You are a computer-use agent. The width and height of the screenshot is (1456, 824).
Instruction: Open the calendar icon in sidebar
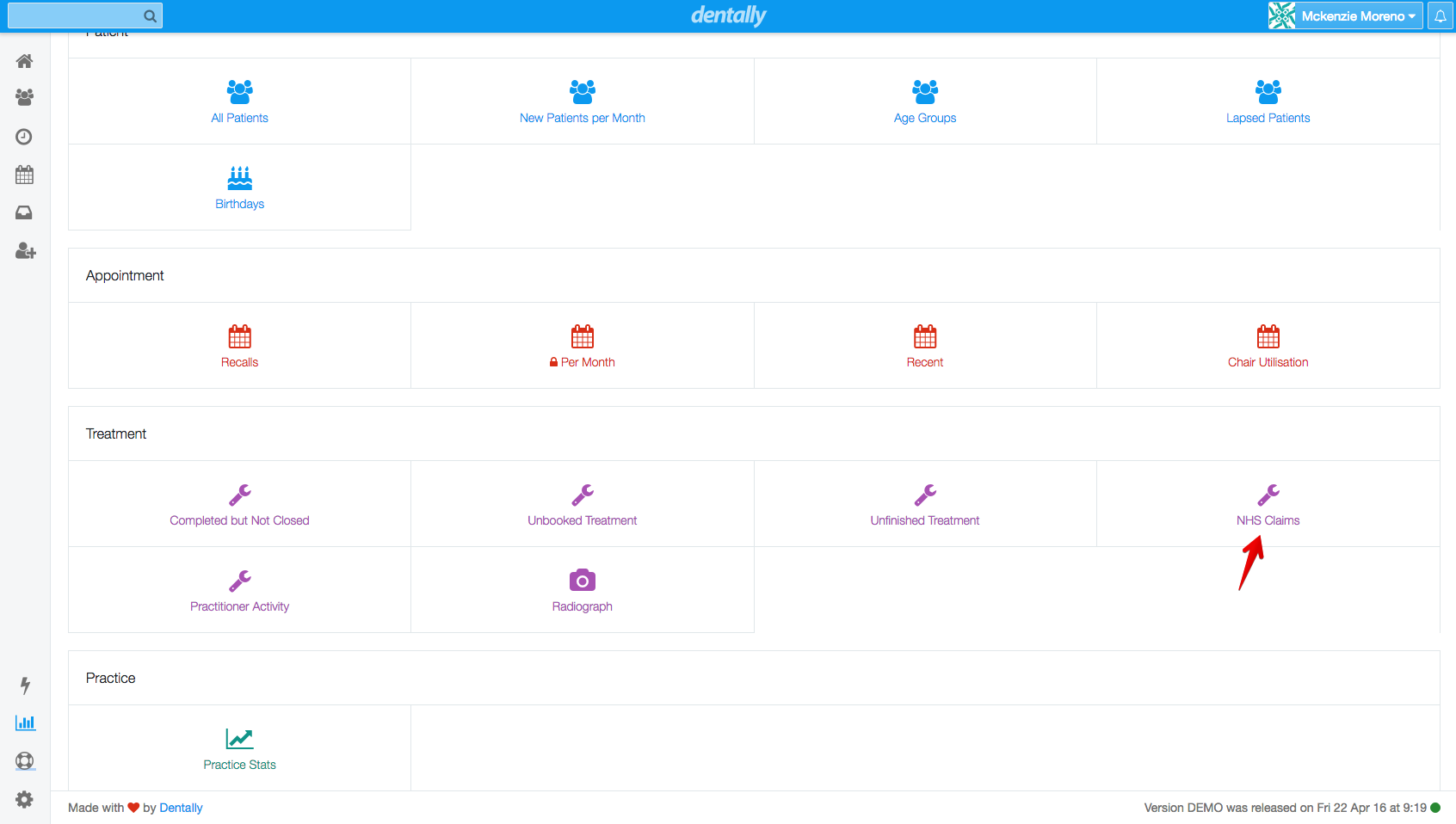pos(25,175)
